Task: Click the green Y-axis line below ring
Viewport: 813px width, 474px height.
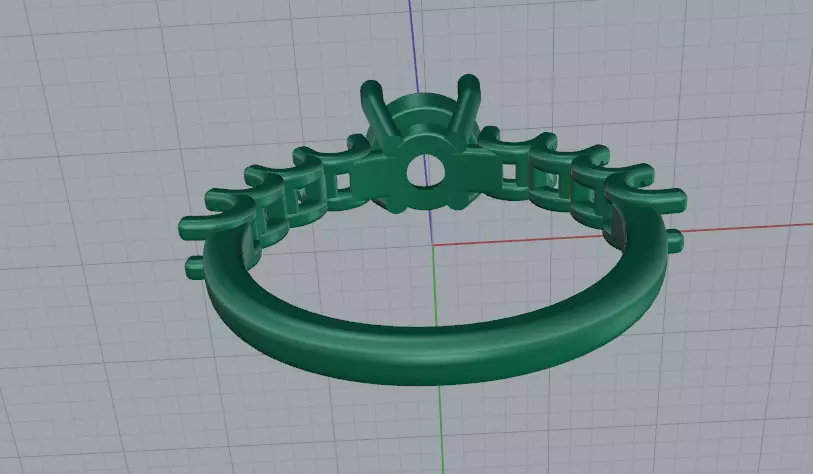Action: tap(441, 429)
